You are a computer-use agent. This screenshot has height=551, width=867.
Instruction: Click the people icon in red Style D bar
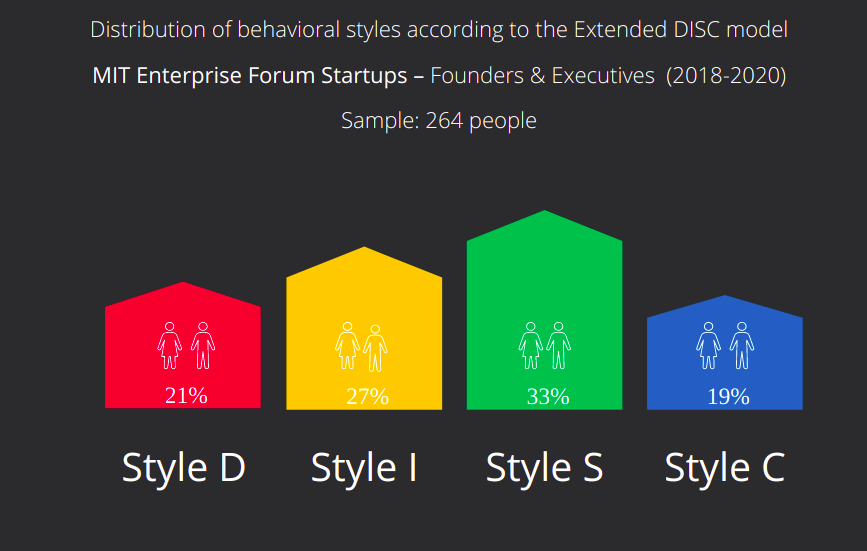click(186, 345)
